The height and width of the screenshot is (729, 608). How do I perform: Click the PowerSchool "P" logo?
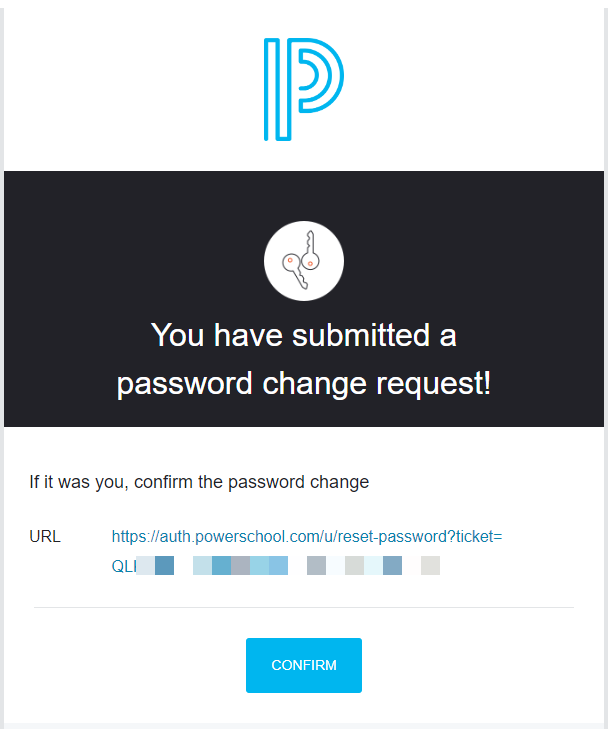(303, 88)
